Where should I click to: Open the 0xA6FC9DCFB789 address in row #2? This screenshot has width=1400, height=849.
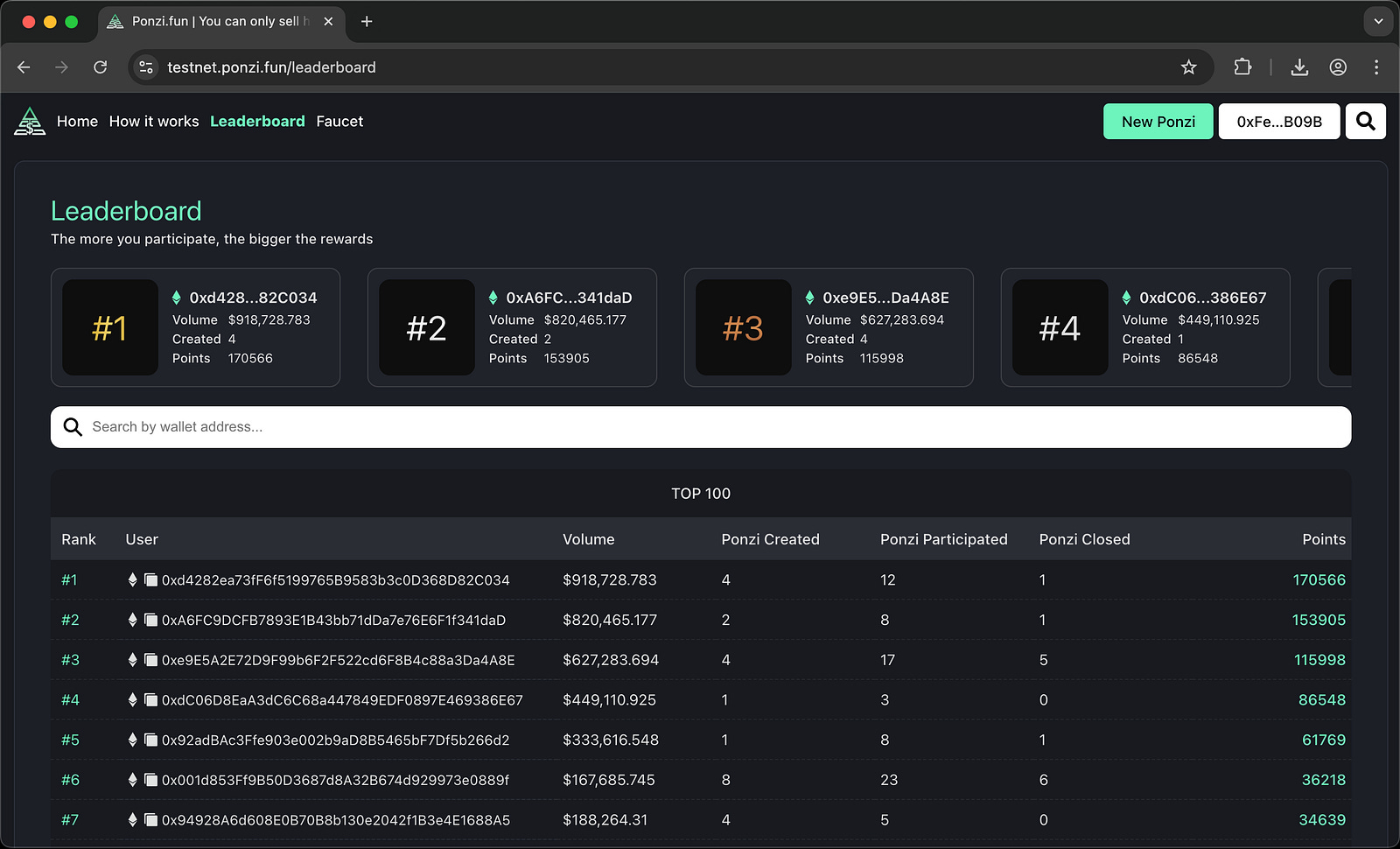(333, 621)
